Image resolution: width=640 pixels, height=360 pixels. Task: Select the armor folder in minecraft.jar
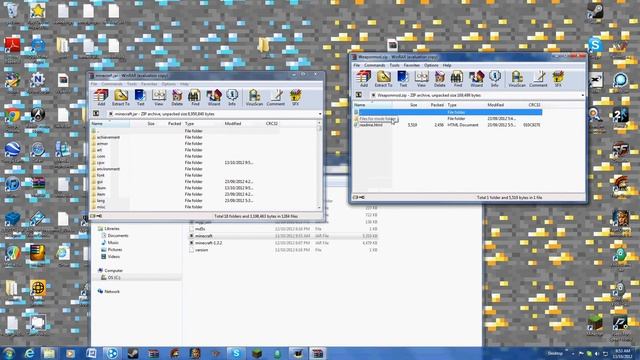coord(102,144)
